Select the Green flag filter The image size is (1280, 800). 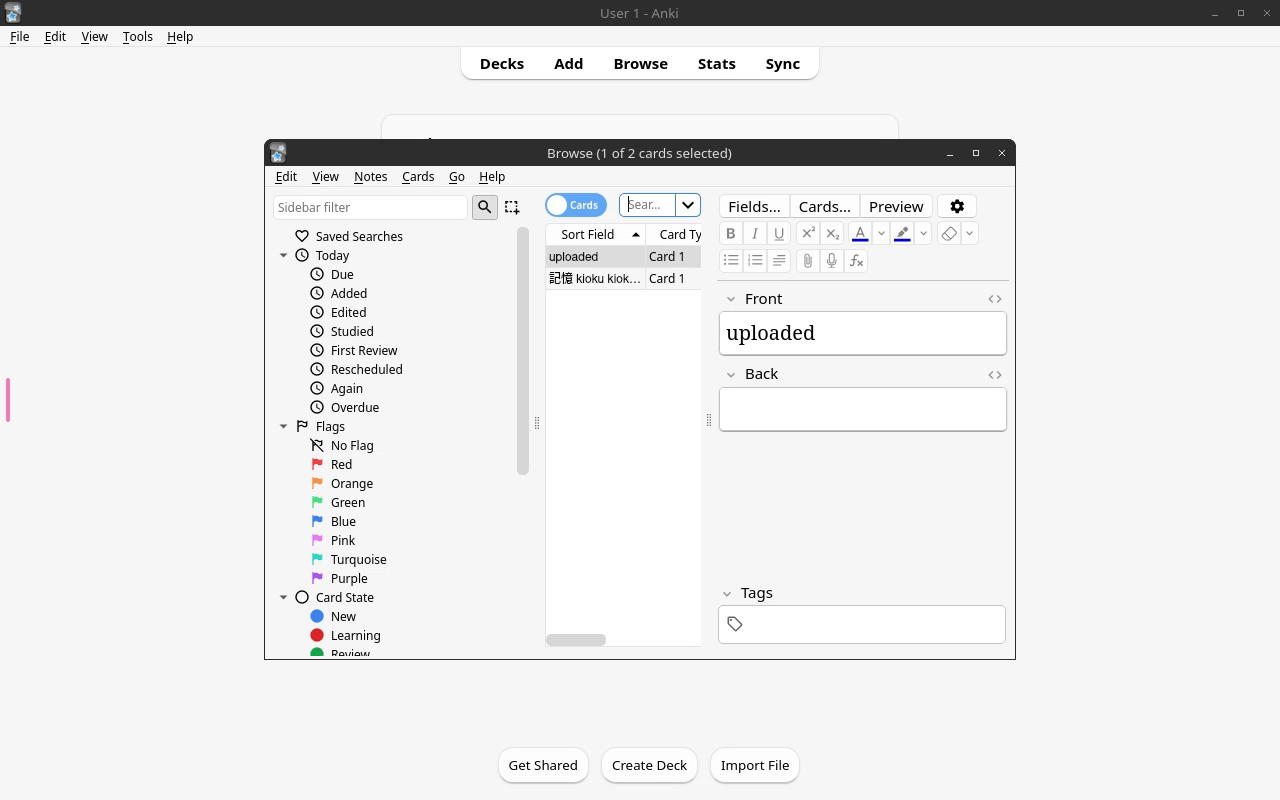point(348,502)
